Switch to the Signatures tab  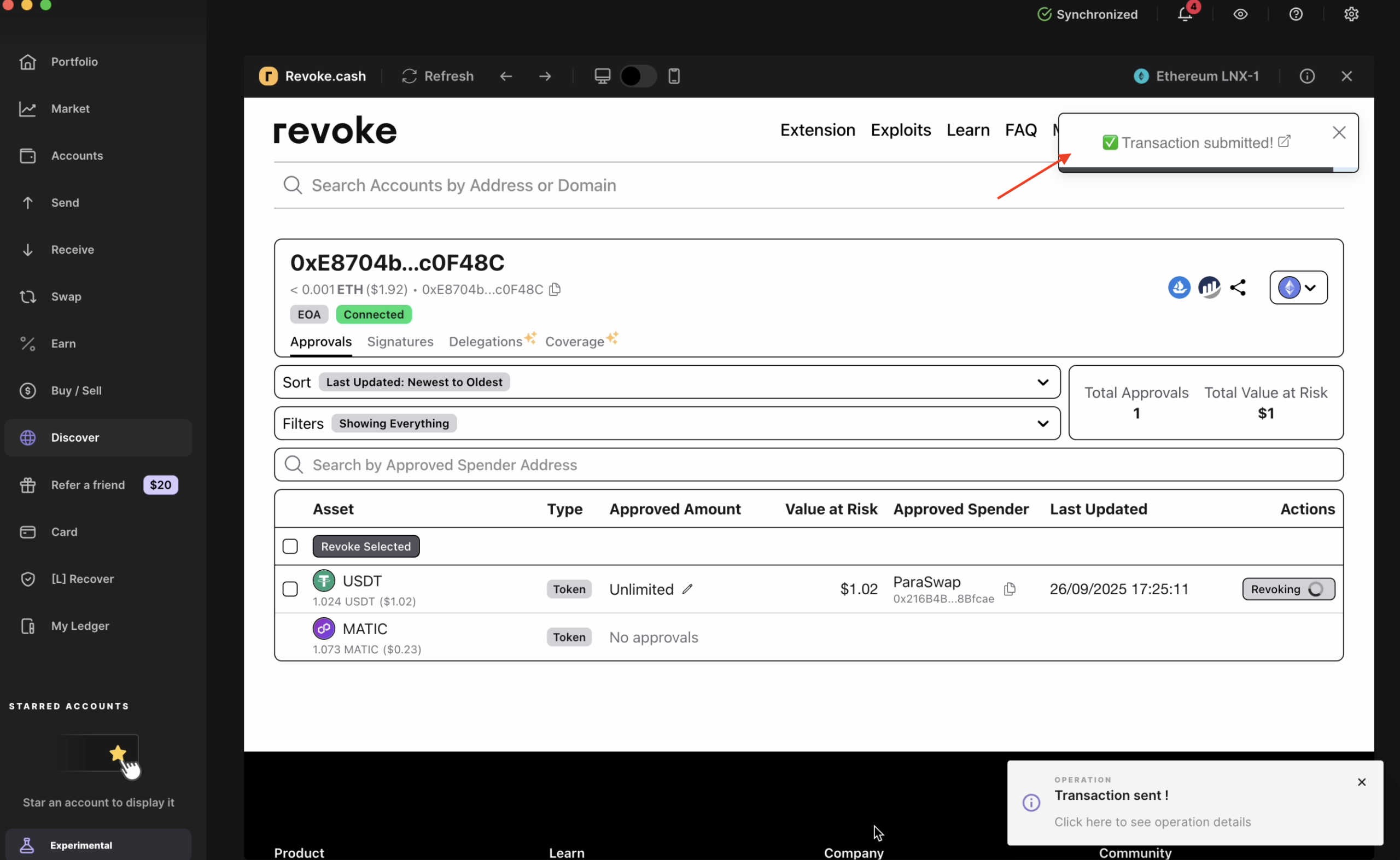[400, 341]
